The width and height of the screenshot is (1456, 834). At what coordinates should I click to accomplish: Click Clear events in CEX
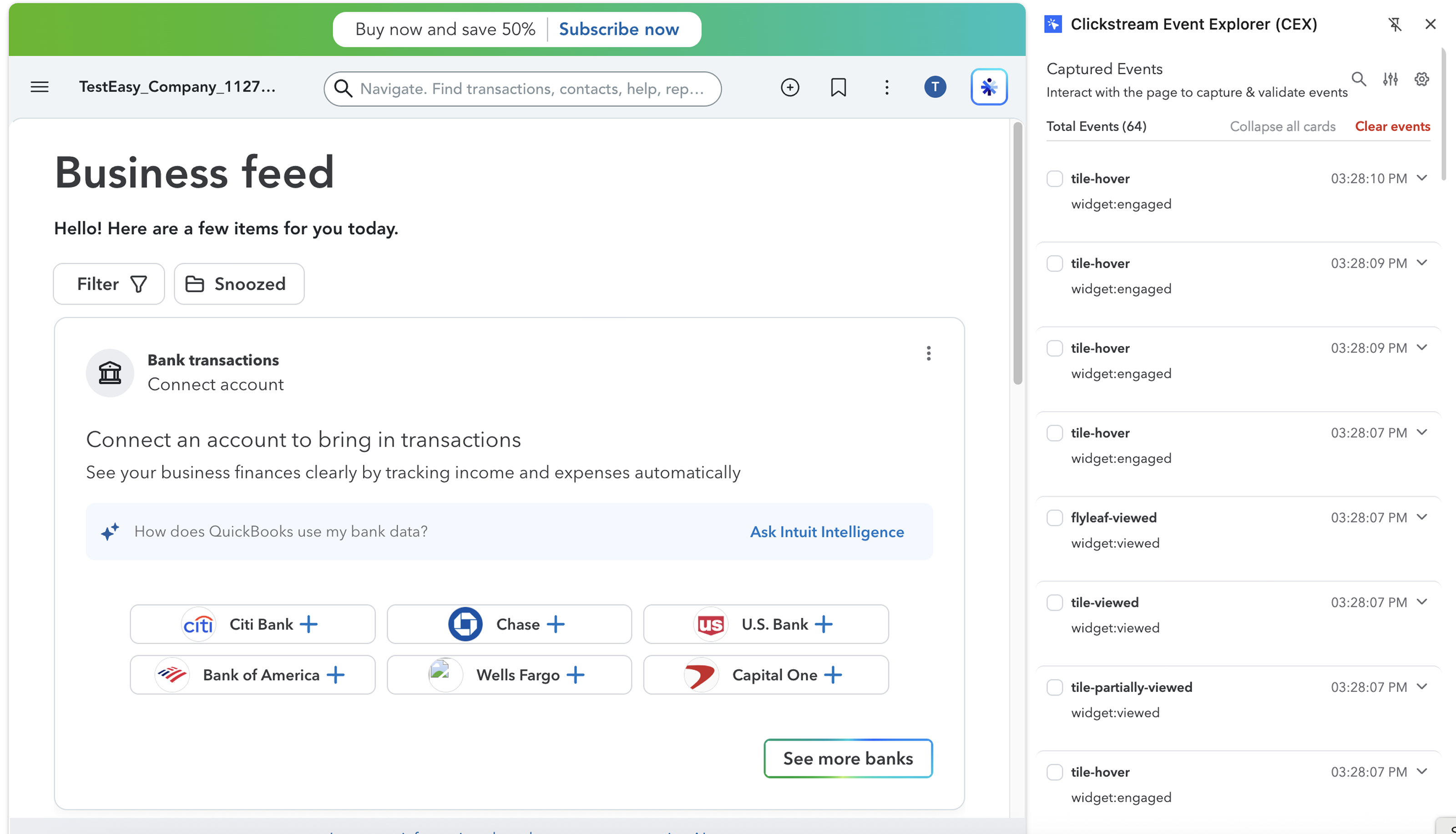click(1392, 127)
